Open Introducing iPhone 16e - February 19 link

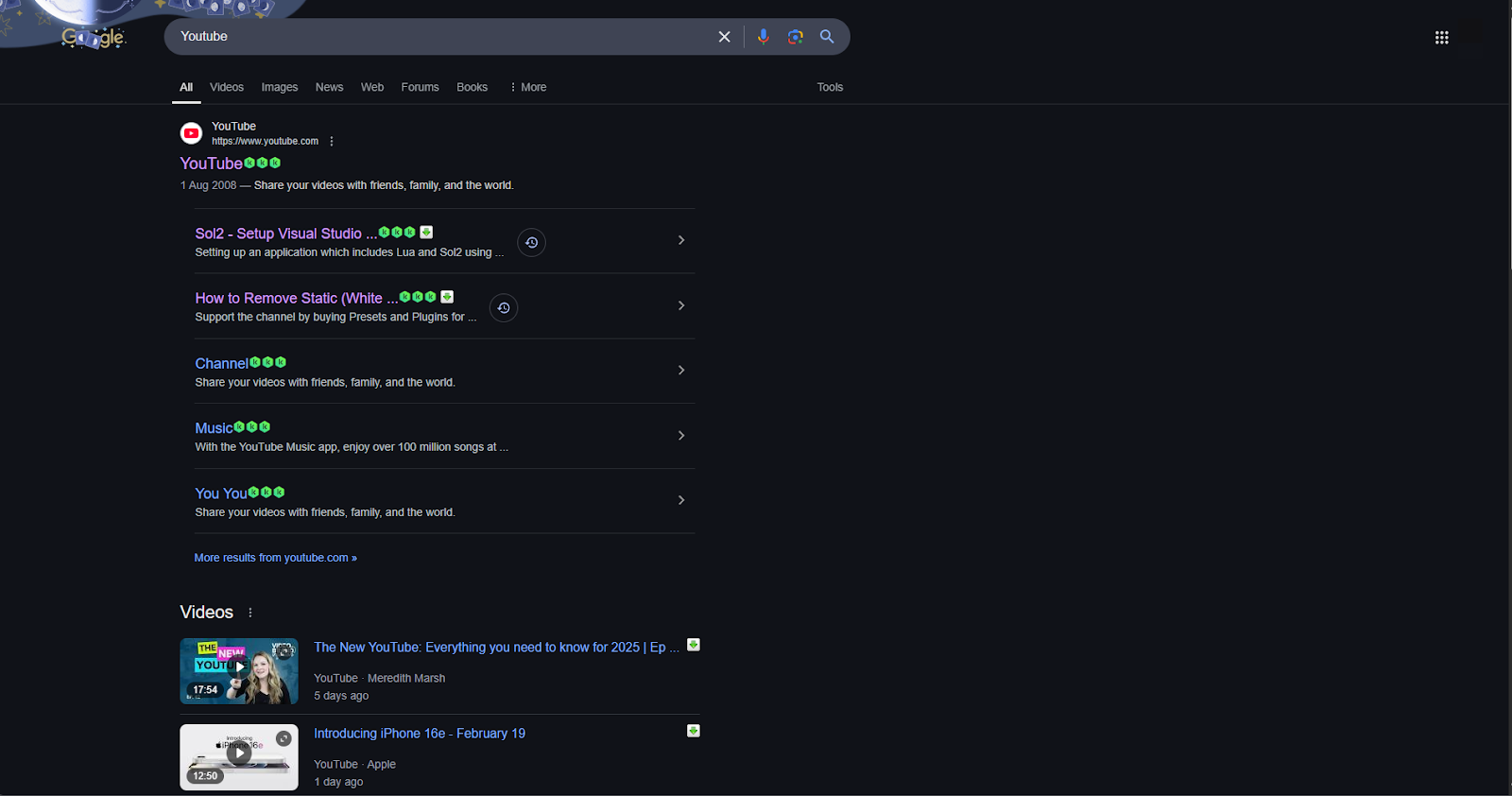[x=420, y=734]
